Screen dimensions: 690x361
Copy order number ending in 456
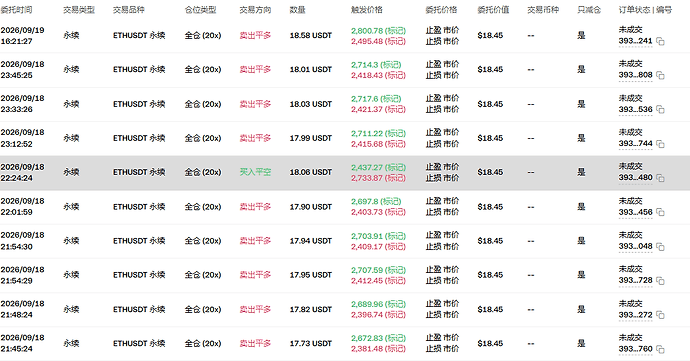tap(661, 212)
